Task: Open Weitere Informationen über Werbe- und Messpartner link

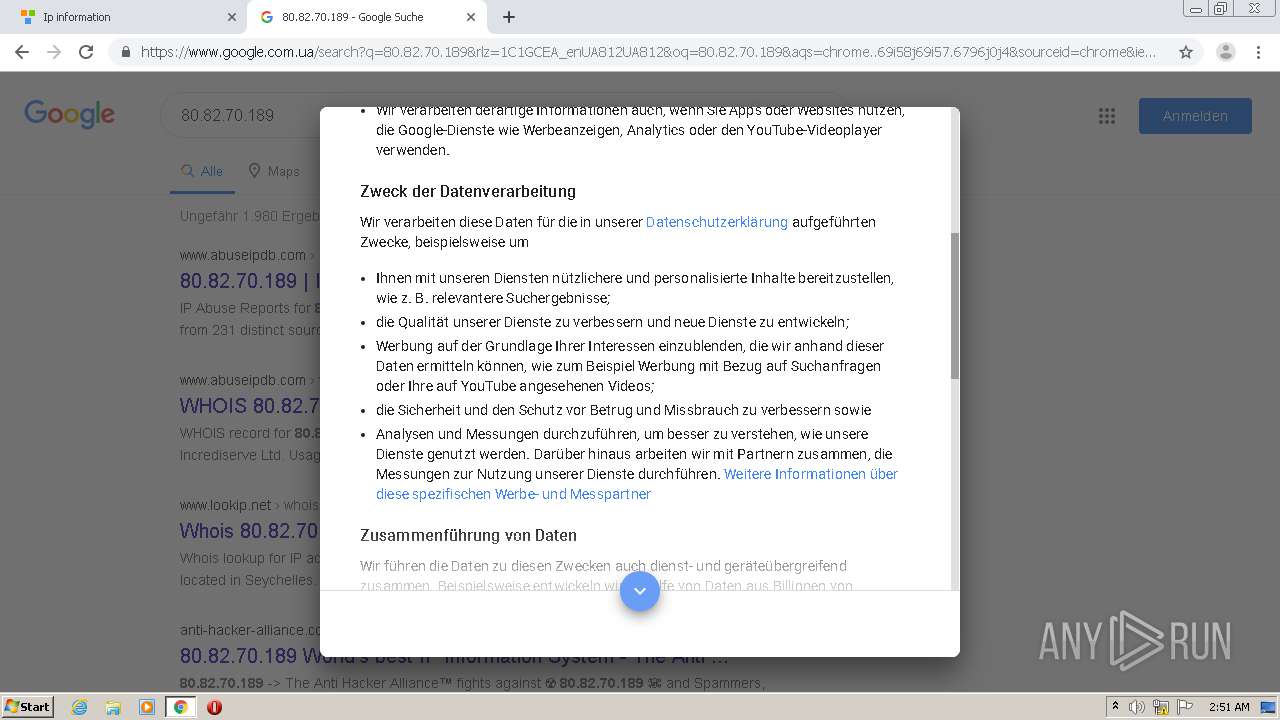Action: 637,484
